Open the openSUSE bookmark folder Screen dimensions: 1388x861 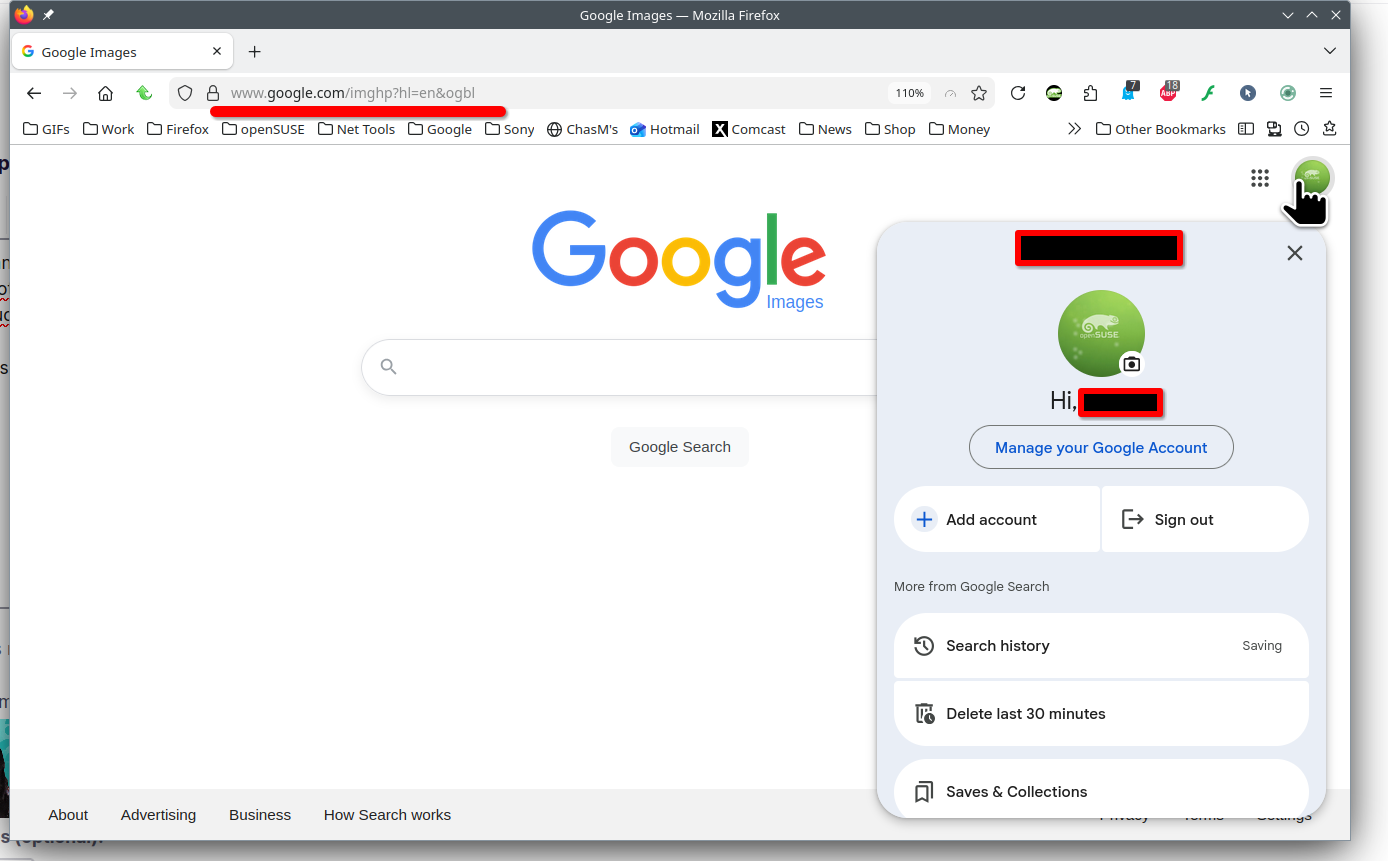coord(263,129)
